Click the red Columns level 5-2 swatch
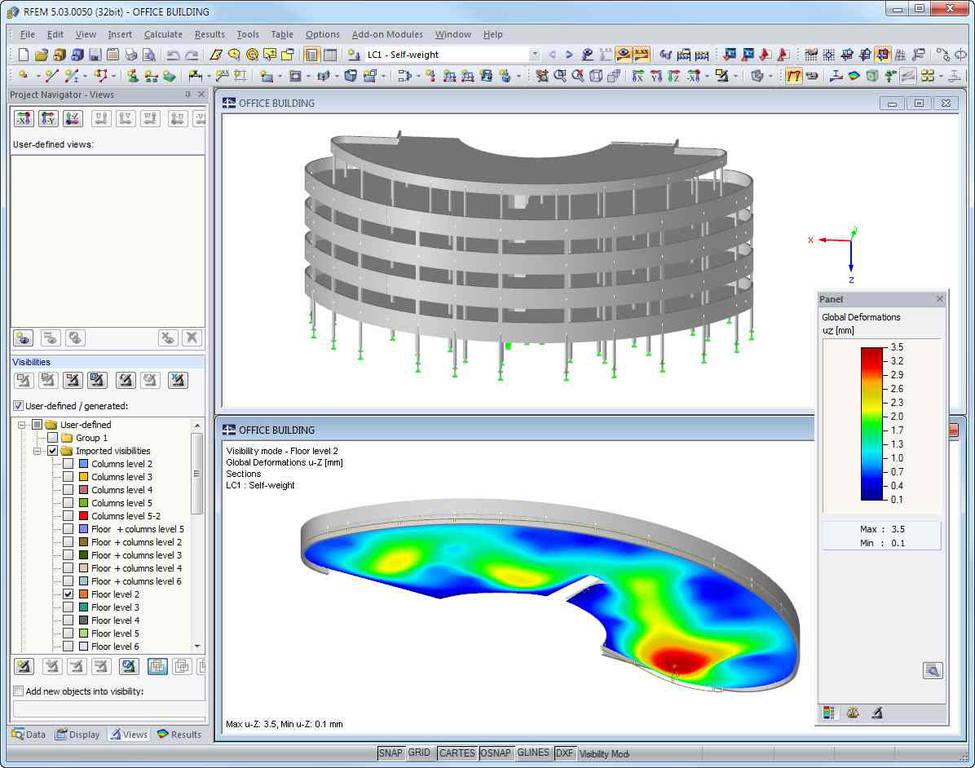This screenshot has width=975, height=768. pyautogui.click(x=83, y=516)
